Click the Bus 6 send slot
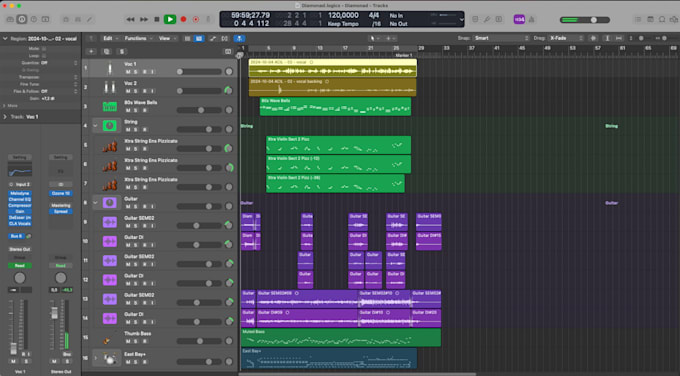The width and height of the screenshot is (680, 376). click(x=16, y=236)
